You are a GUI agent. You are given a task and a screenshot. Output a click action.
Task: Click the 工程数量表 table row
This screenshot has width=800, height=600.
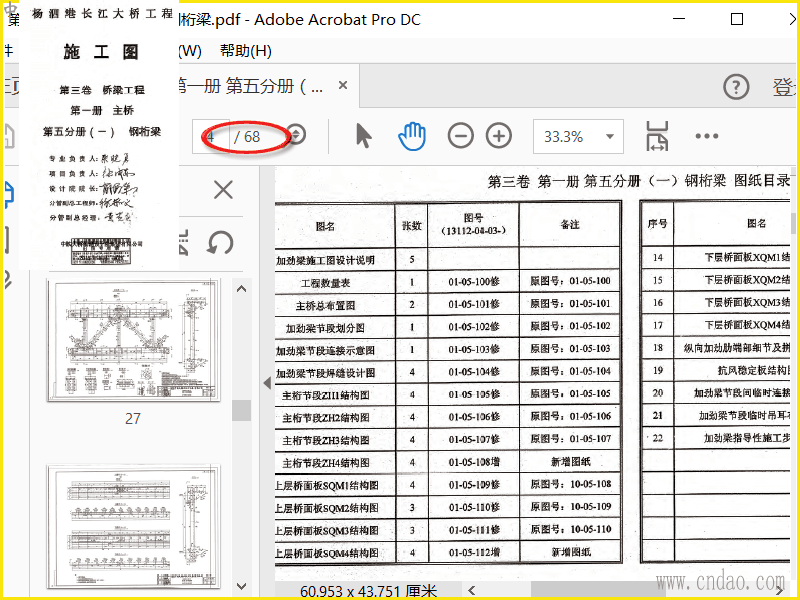click(x=447, y=282)
